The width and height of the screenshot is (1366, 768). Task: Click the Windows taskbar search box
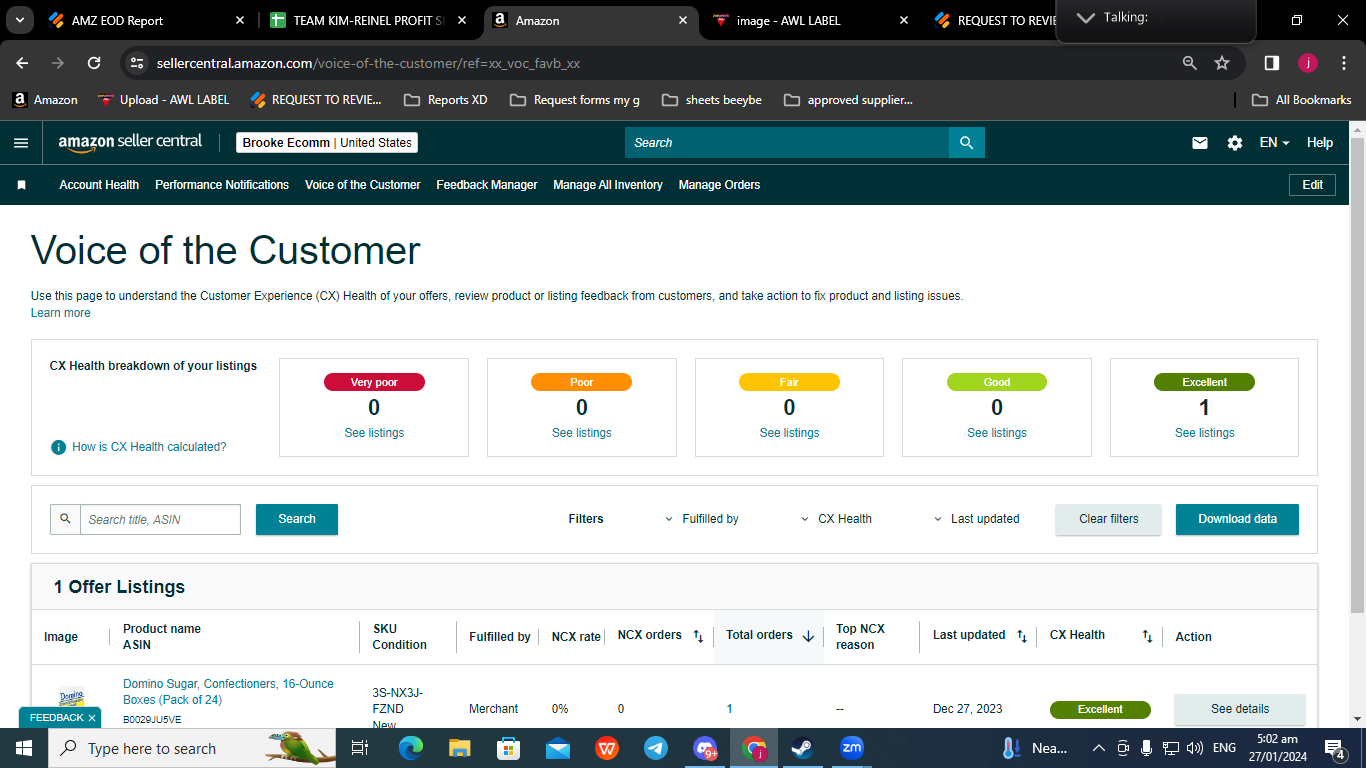click(x=194, y=748)
